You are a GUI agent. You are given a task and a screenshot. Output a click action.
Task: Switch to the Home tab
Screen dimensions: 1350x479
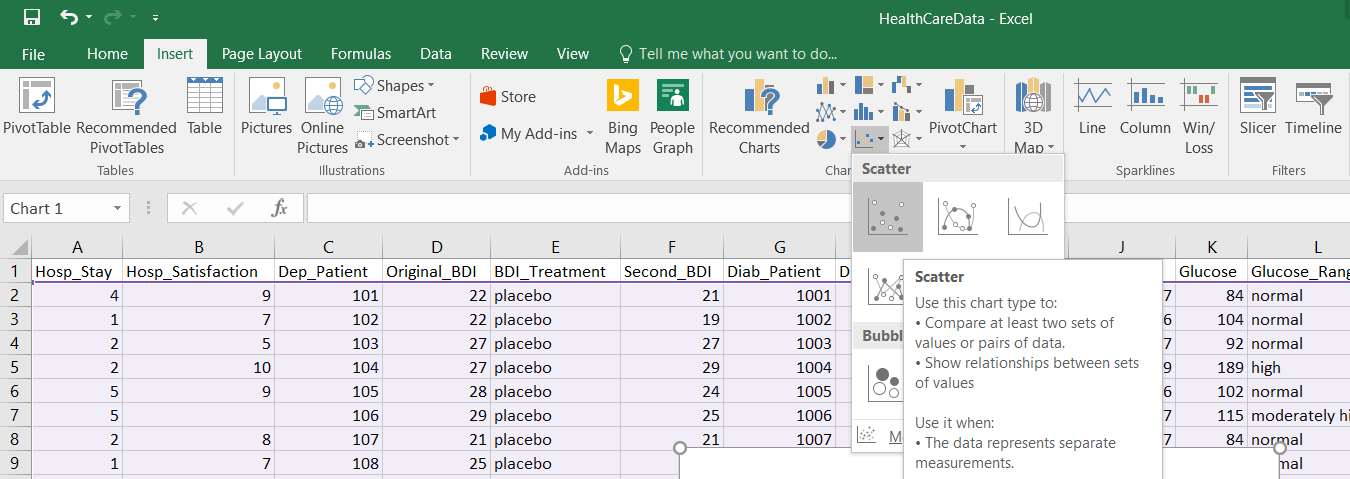point(107,54)
